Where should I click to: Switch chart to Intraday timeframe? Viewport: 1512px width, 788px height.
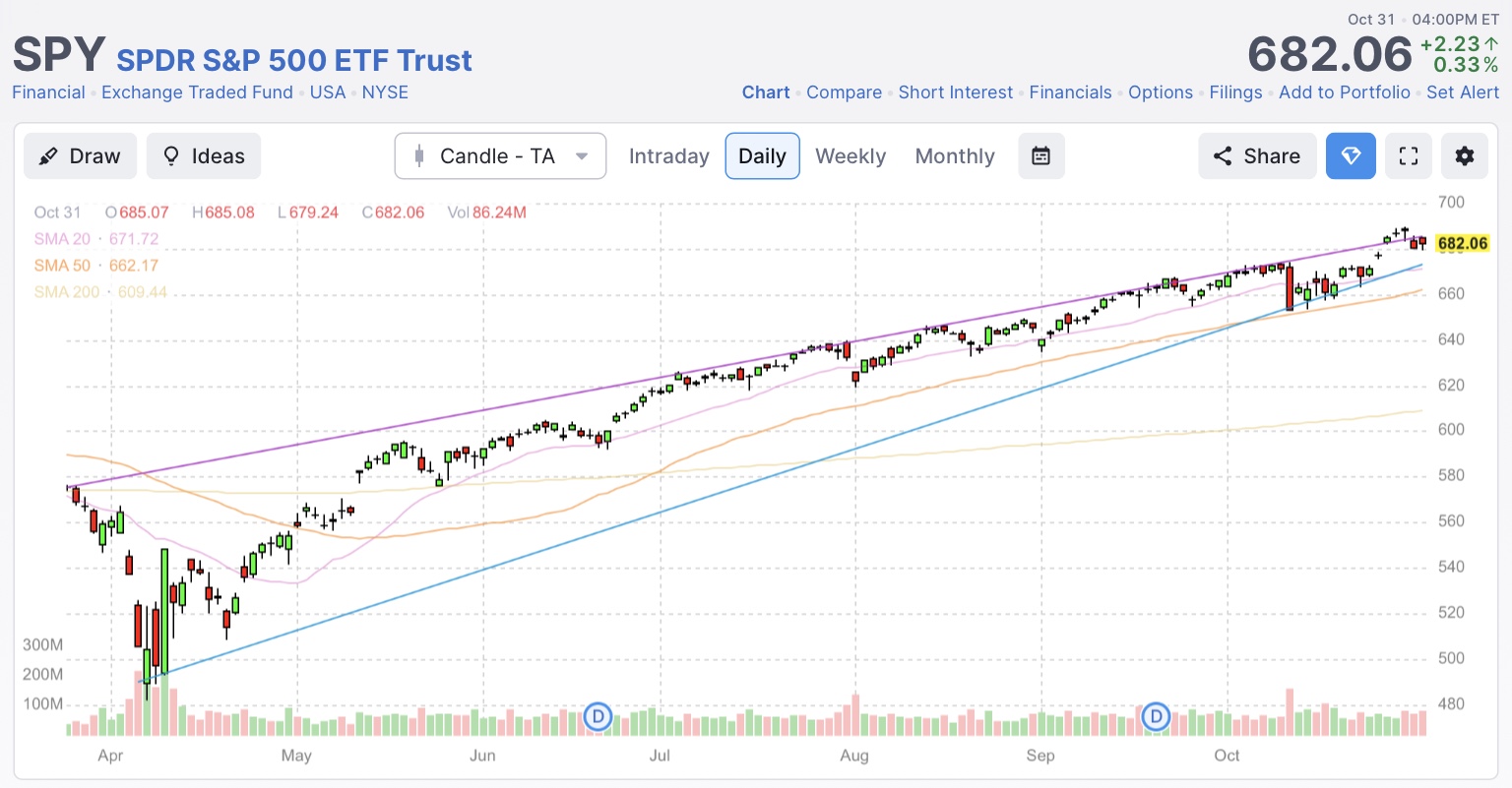668,156
